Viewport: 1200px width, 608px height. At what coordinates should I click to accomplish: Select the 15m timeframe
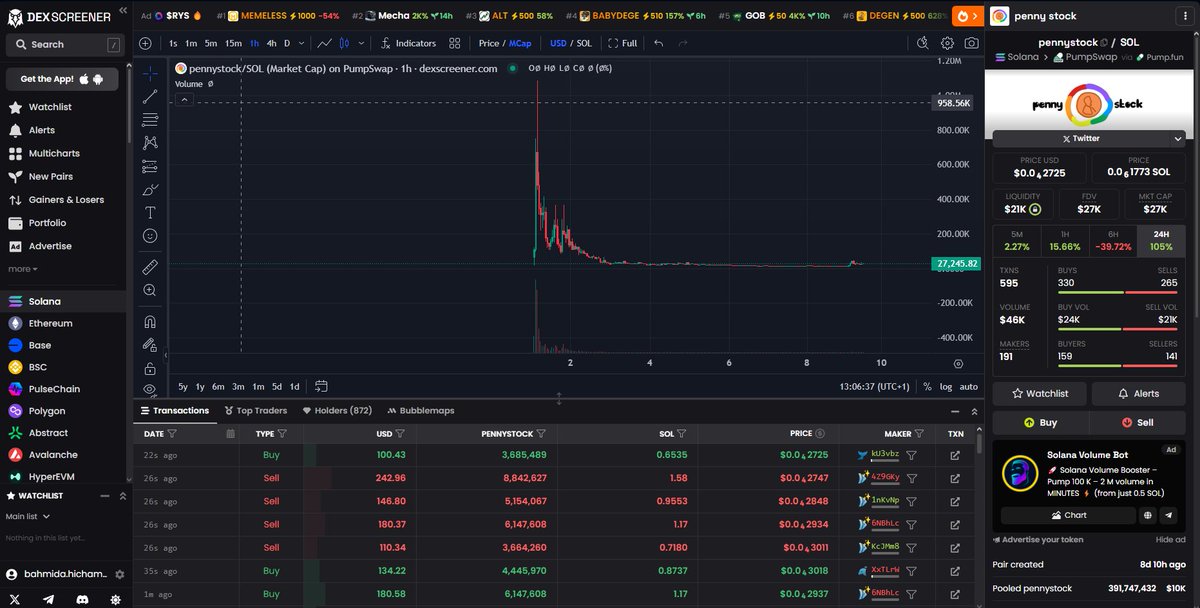click(x=233, y=43)
